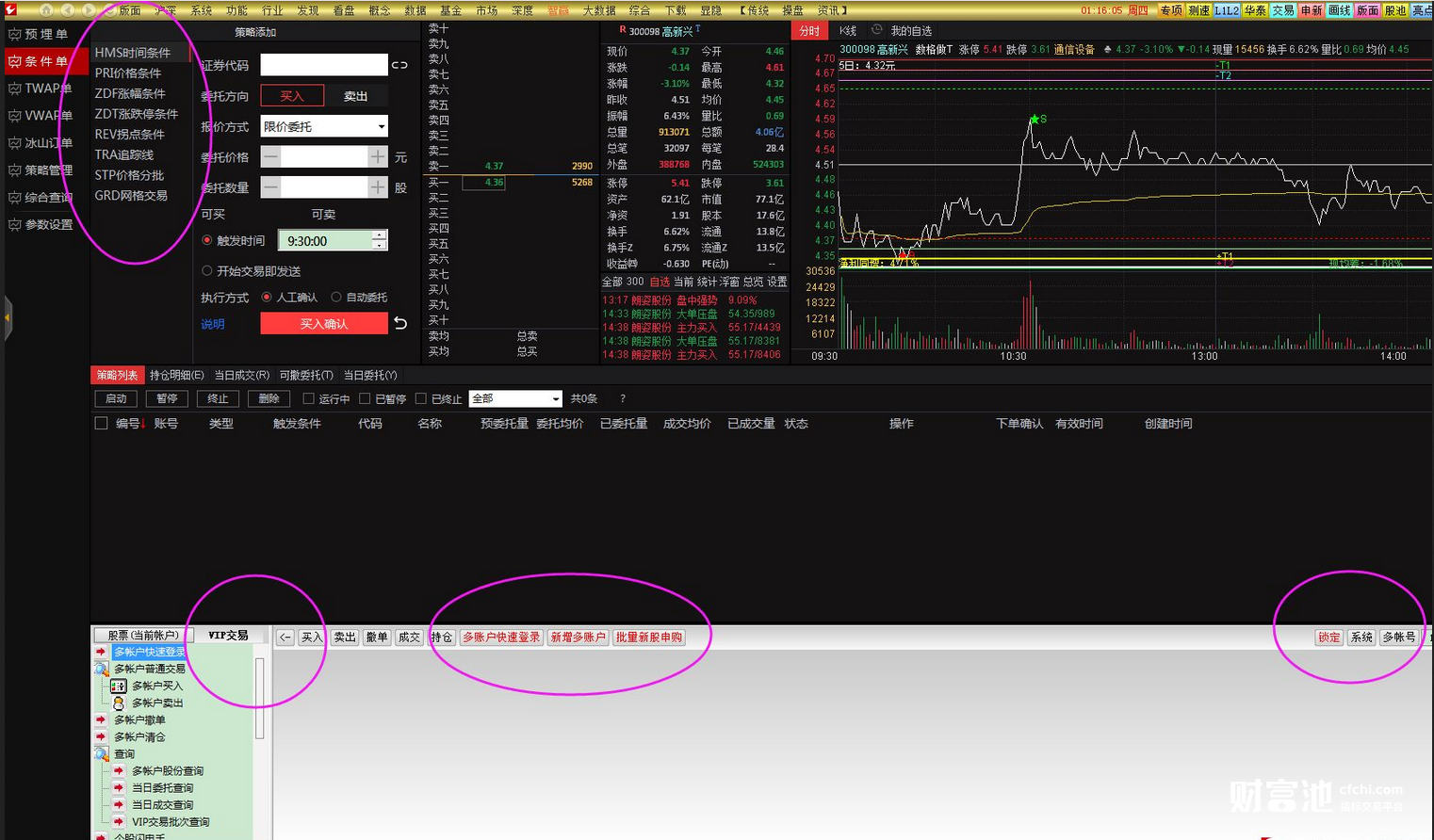This screenshot has width=1434, height=840.
Task: Click the clock history icon beside K线 tab
Action: (877, 30)
